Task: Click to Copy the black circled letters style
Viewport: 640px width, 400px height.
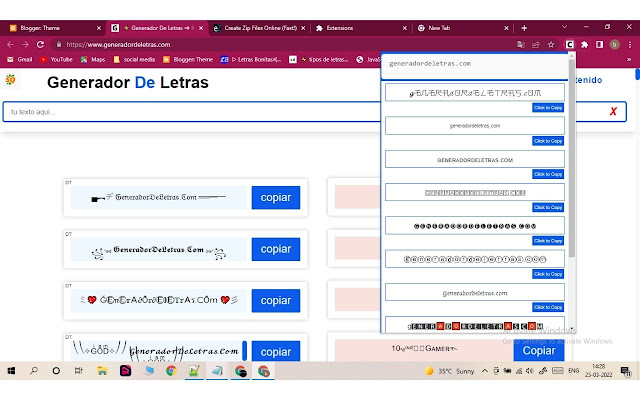Action: tap(548, 241)
